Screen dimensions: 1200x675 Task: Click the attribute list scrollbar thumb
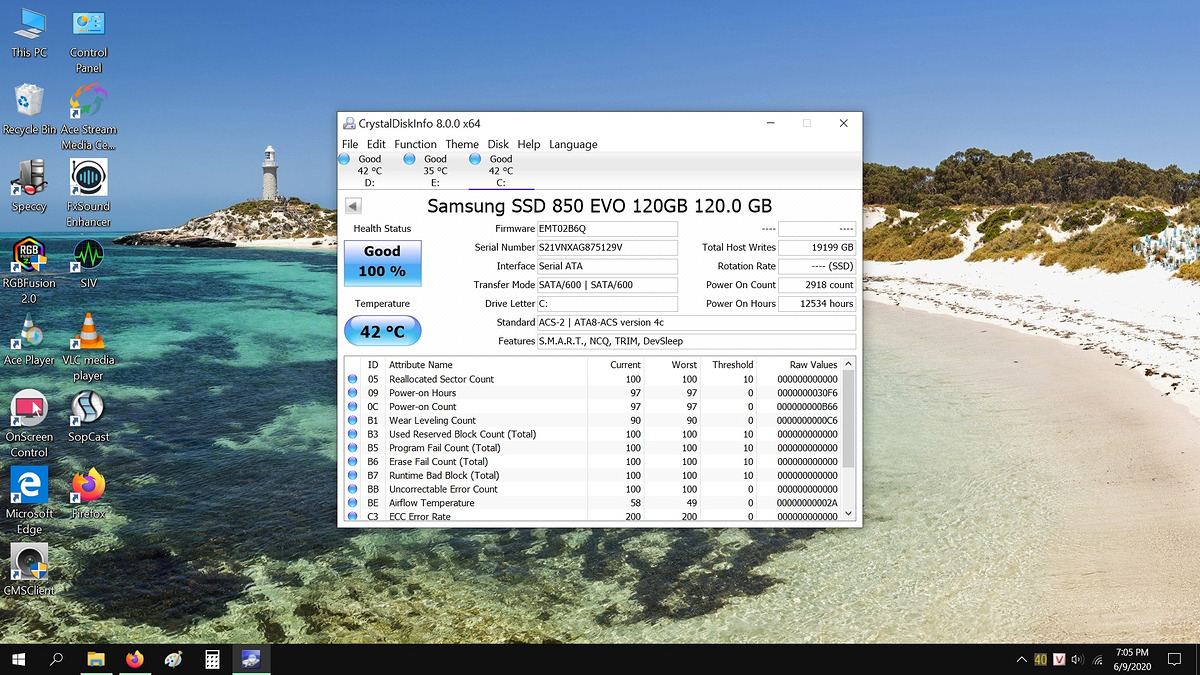(x=849, y=420)
